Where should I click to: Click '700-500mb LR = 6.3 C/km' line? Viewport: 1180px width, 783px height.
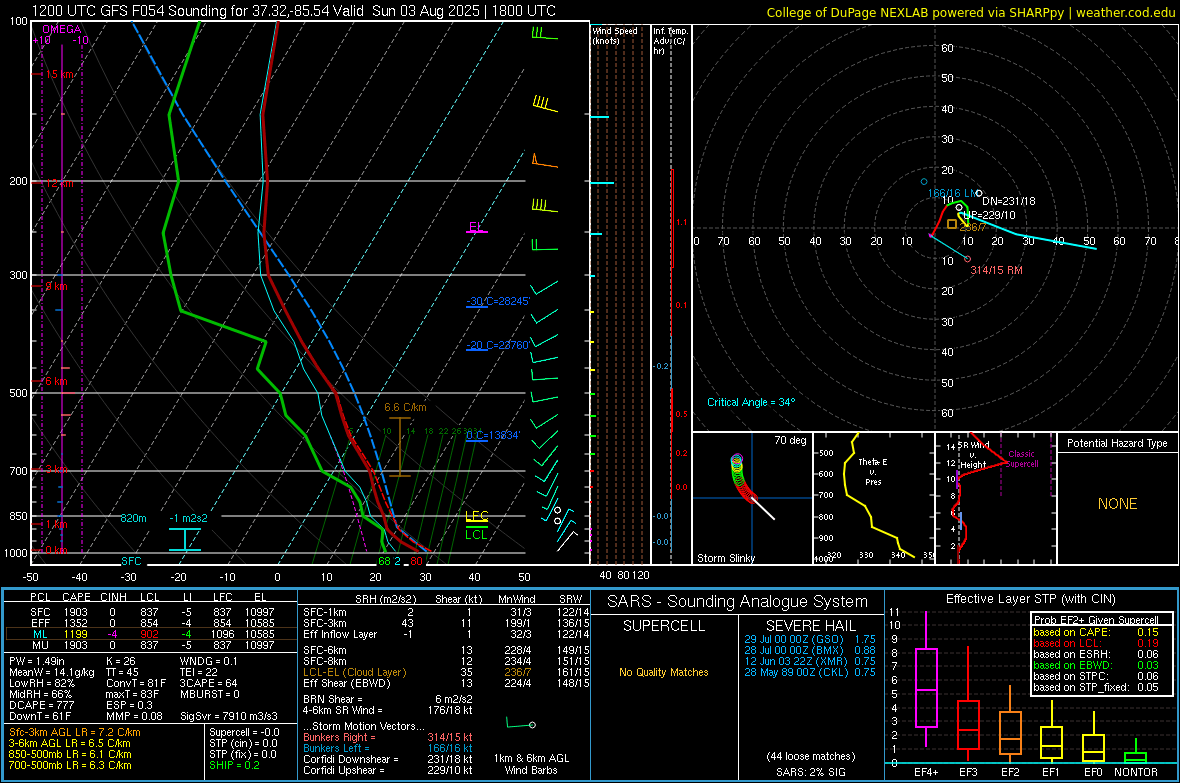(70, 765)
